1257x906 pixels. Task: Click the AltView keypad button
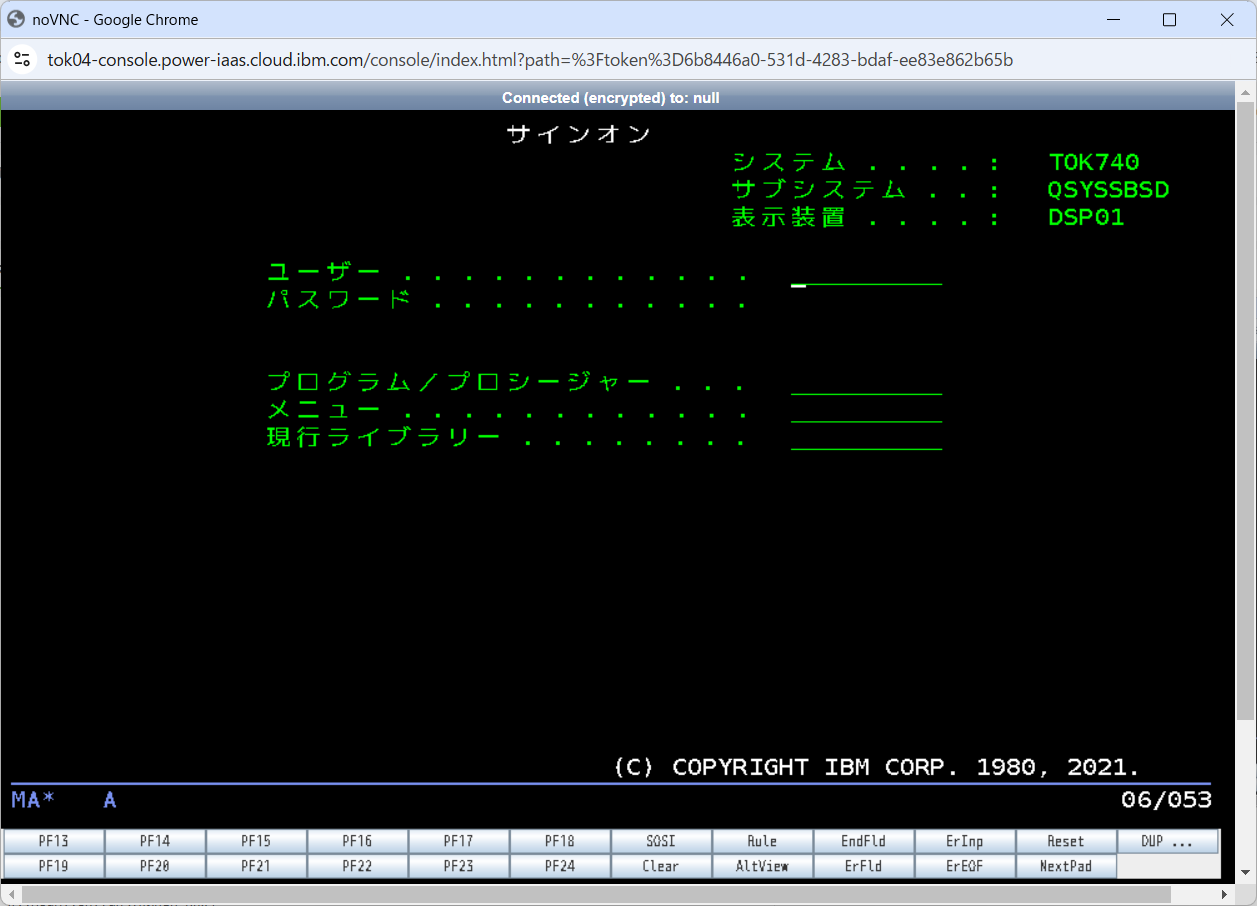762,866
